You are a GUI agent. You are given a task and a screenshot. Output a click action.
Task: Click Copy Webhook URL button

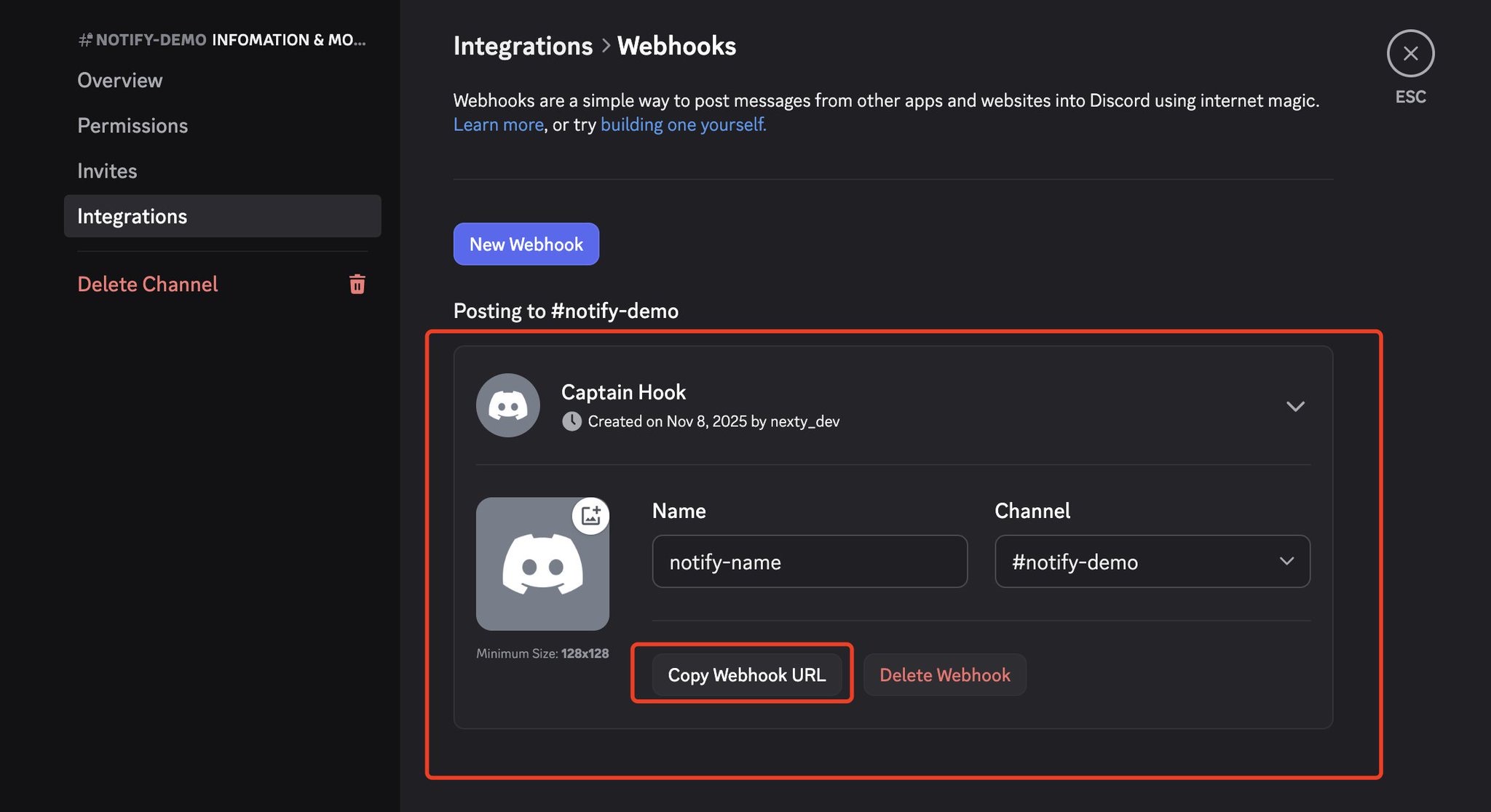coord(746,674)
